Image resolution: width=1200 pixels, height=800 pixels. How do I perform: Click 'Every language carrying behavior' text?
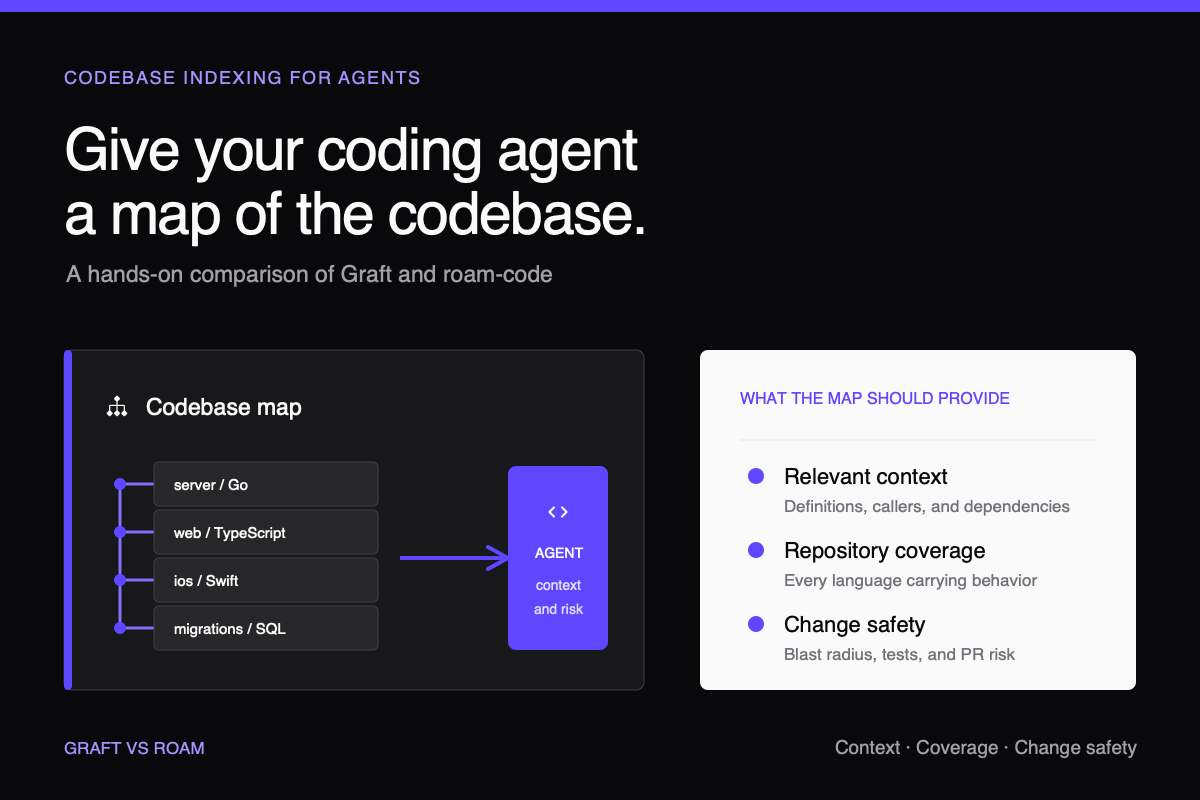[x=911, y=581]
